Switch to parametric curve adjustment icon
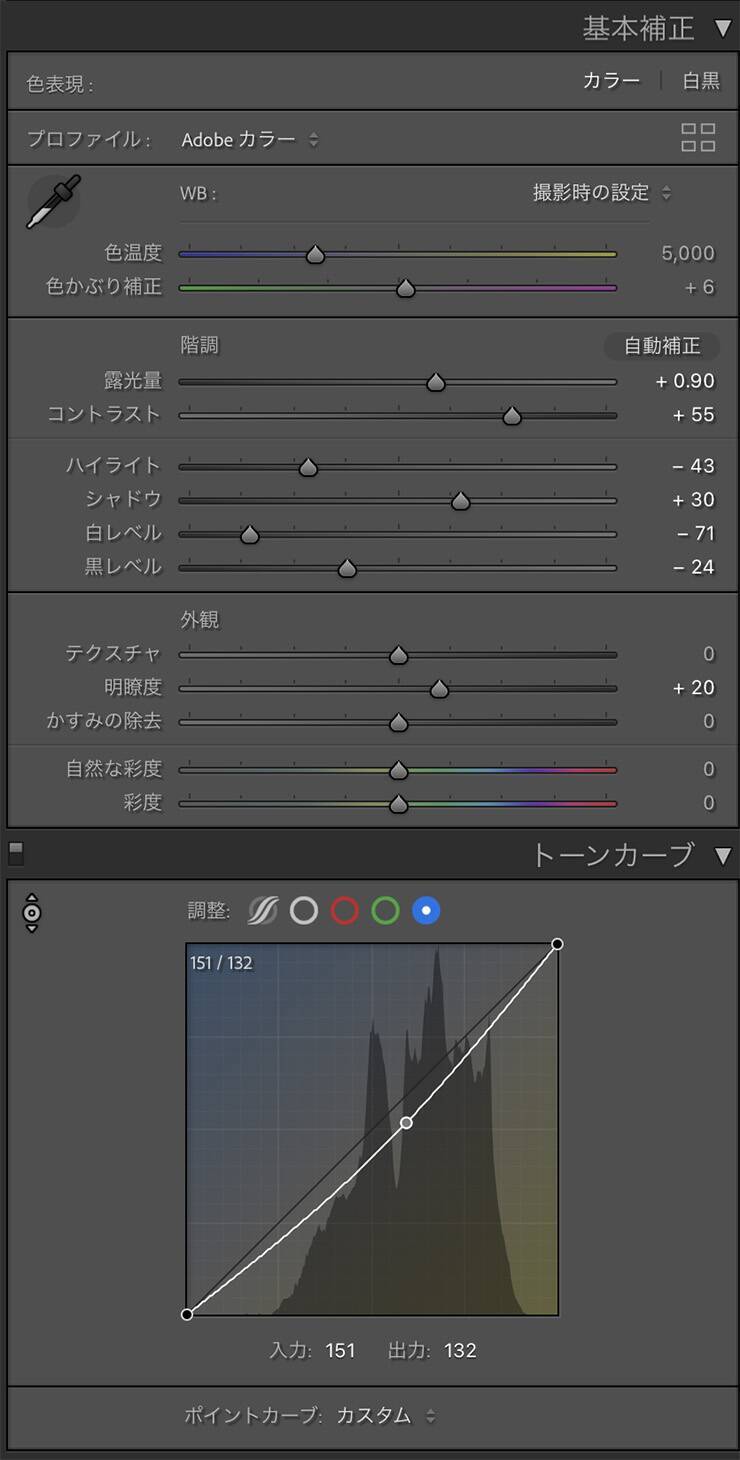This screenshot has height=1460, width=740. point(263,910)
